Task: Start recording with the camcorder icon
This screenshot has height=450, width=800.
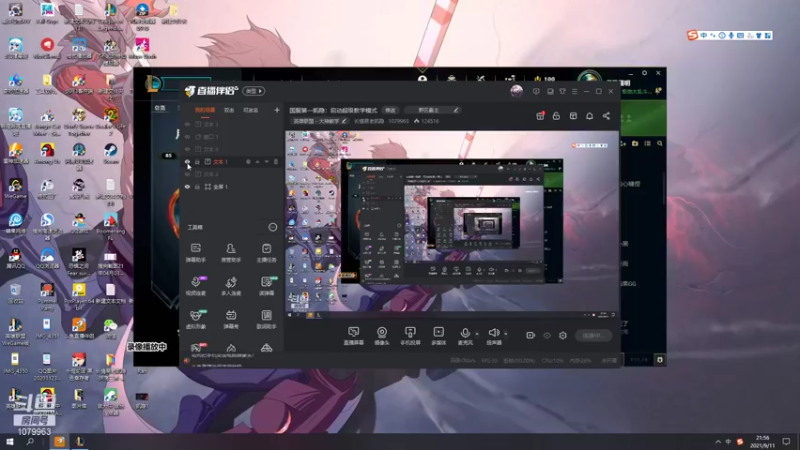Action: click(x=531, y=336)
